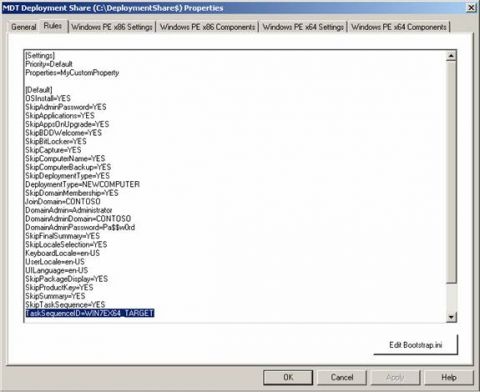The height and width of the screenshot is (392, 480).
Task: Click the SkipApplications=YES line
Action: [x=60, y=116]
